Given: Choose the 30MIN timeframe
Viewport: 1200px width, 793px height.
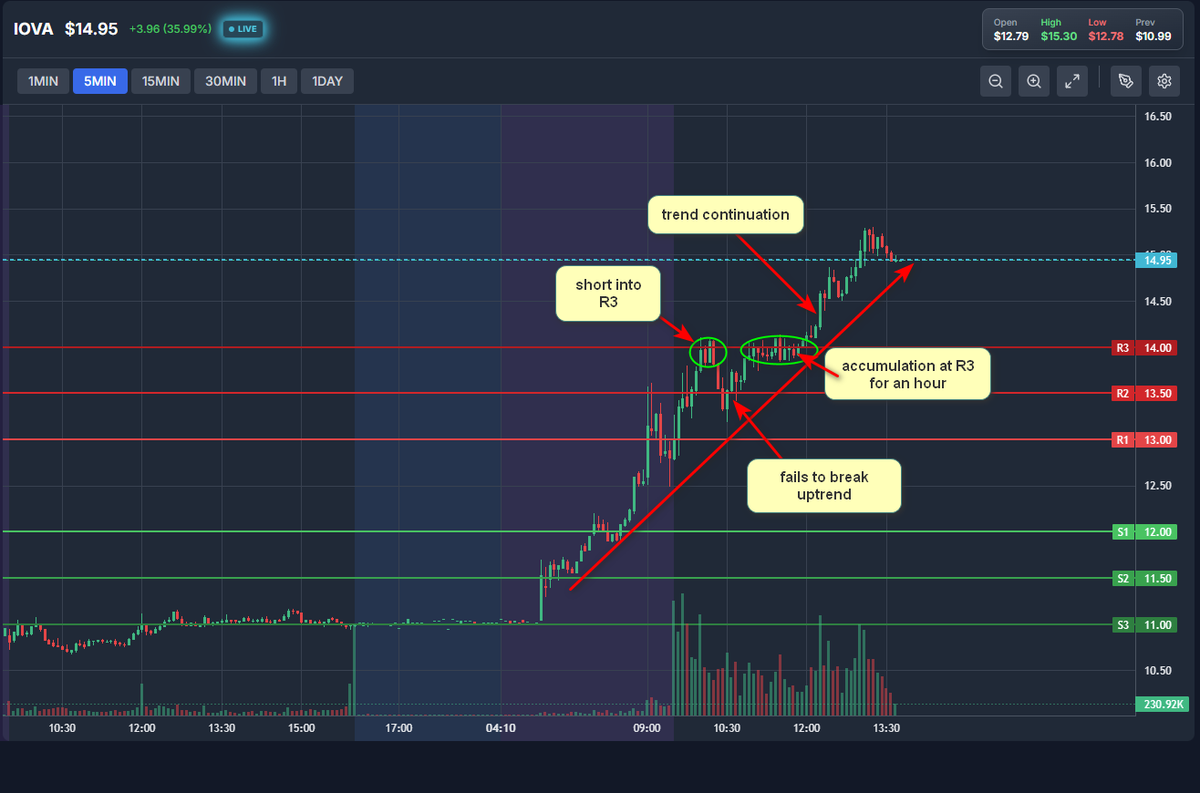Looking at the screenshot, I should (x=226, y=81).
